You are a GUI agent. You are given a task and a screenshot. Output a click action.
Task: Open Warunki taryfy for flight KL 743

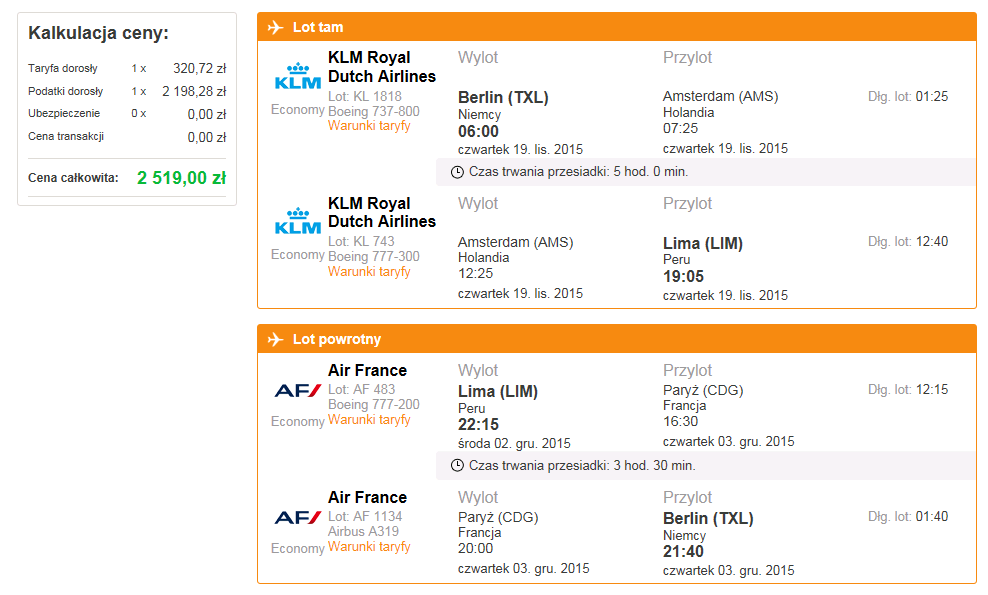pos(369,271)
